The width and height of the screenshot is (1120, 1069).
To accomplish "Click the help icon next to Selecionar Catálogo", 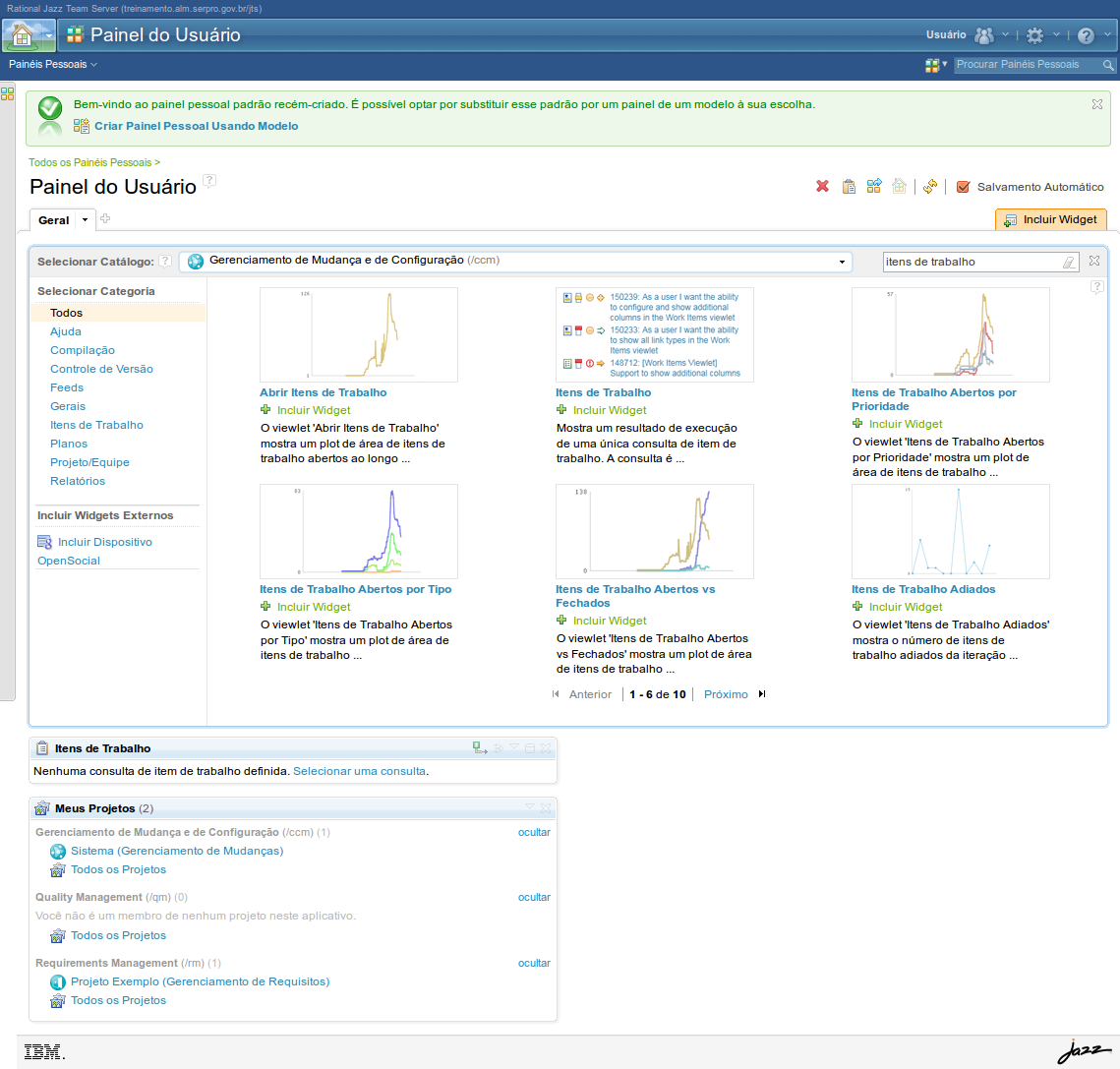I will coord(165,261).
